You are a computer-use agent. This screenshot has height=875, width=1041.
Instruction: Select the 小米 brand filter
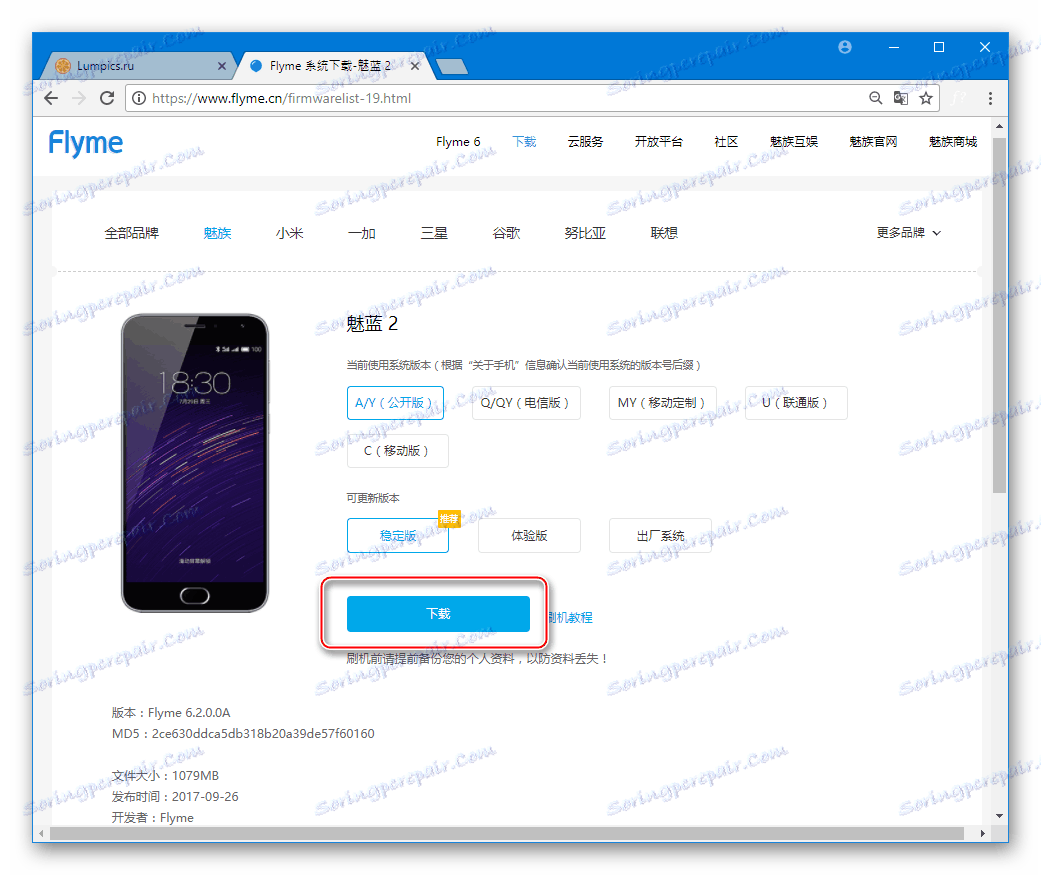[289, 233]
